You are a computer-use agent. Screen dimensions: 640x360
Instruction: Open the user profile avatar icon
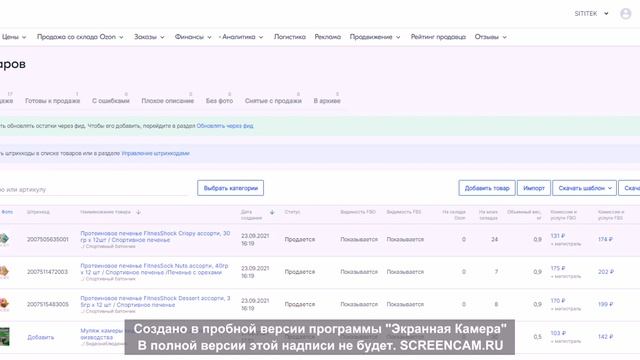click(x=625, y=14)
